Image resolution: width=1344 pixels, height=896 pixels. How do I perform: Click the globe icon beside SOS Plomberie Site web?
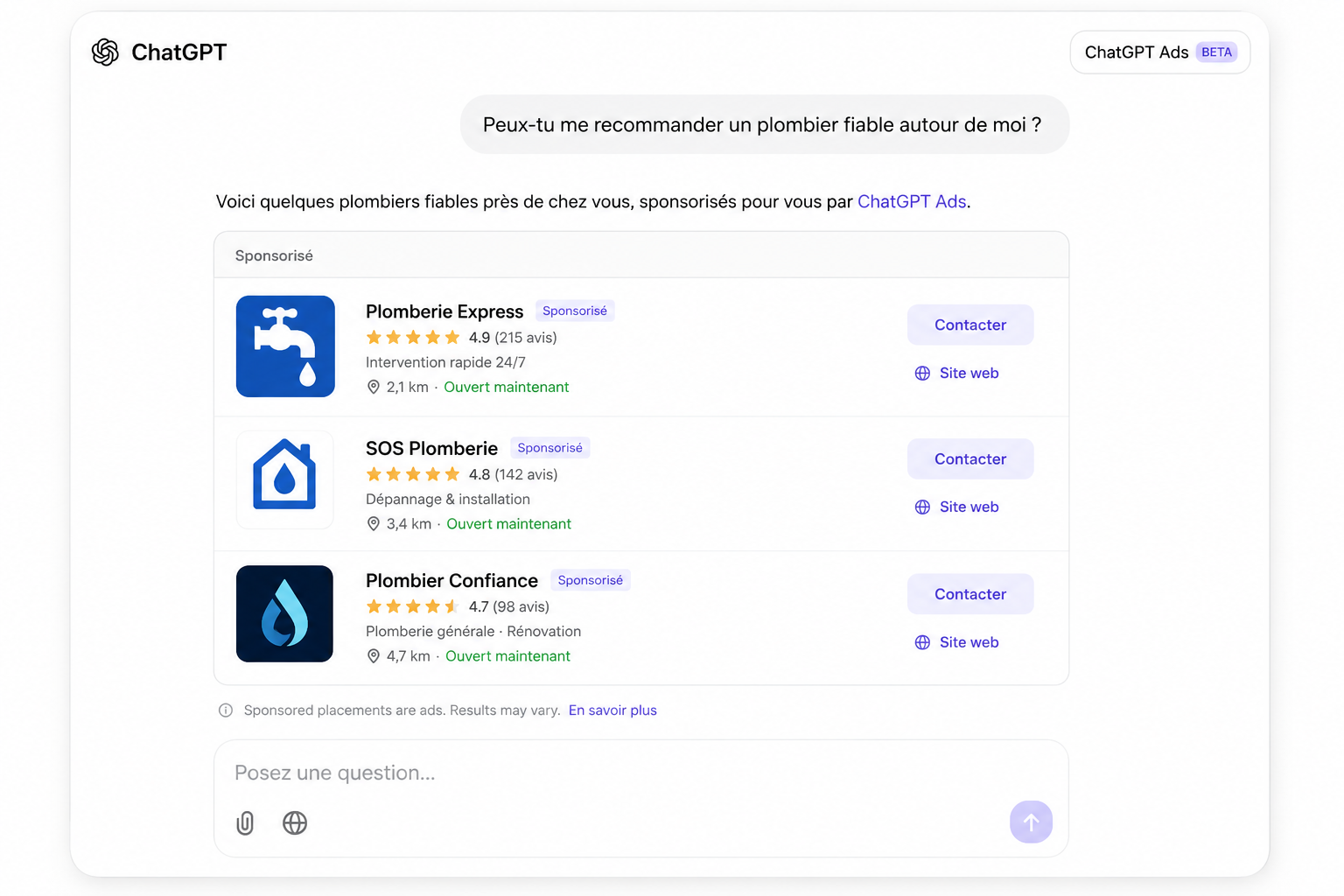(922, 507)
